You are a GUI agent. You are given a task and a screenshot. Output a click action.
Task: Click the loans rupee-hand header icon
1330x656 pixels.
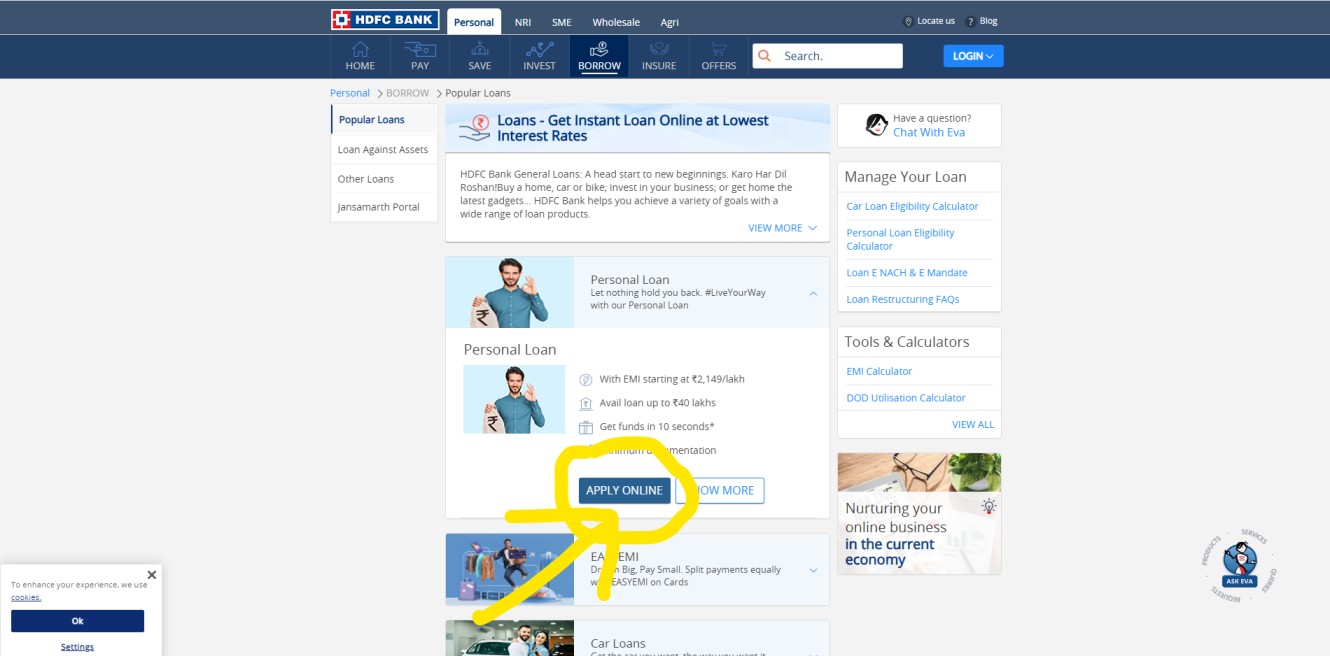474,128
